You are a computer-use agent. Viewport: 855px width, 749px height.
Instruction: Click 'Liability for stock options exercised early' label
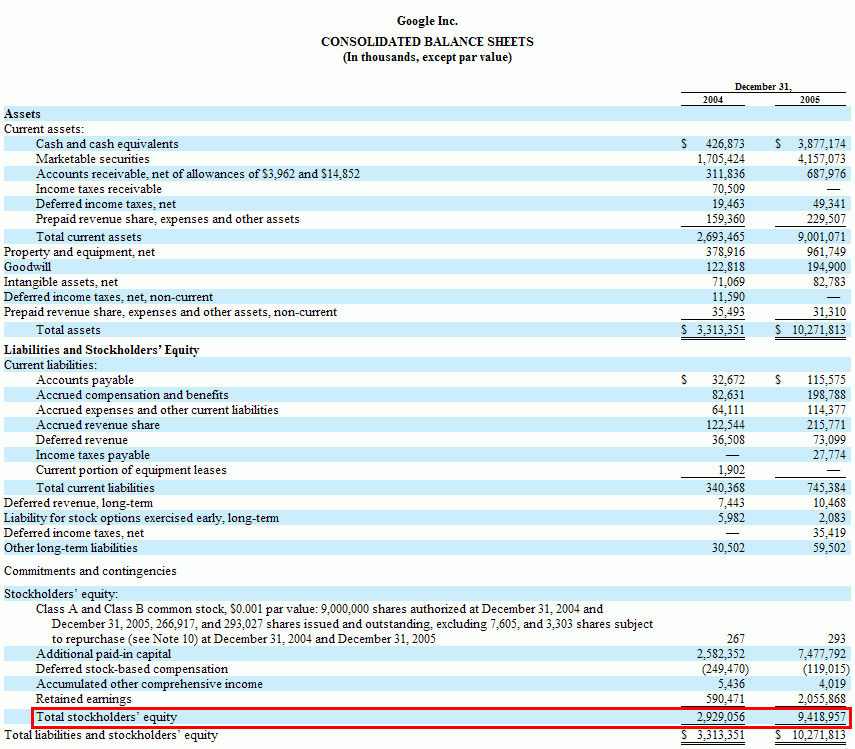141,518
